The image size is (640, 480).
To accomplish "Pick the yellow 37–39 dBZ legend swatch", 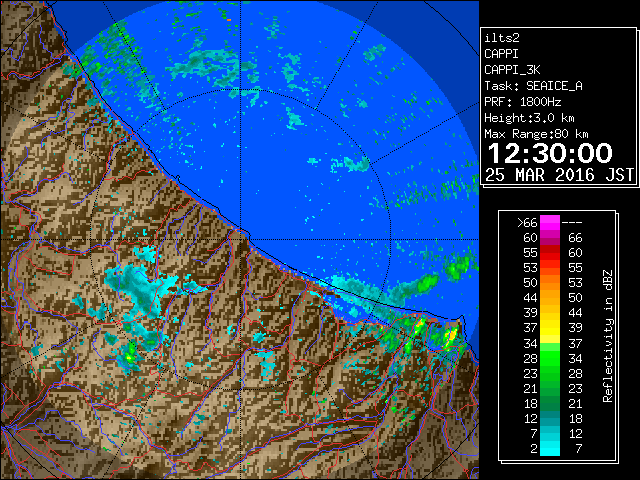I will pos(550,328).
